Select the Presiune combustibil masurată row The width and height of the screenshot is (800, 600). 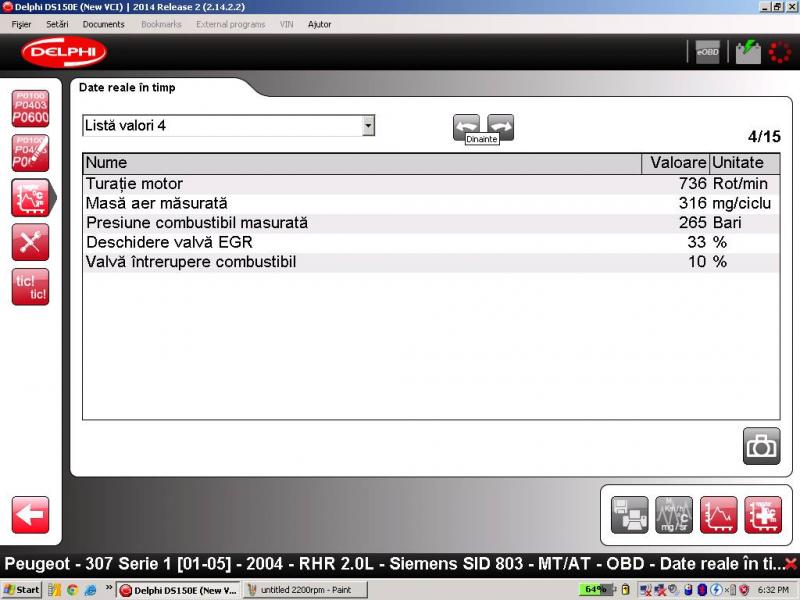tap(431, 222)
